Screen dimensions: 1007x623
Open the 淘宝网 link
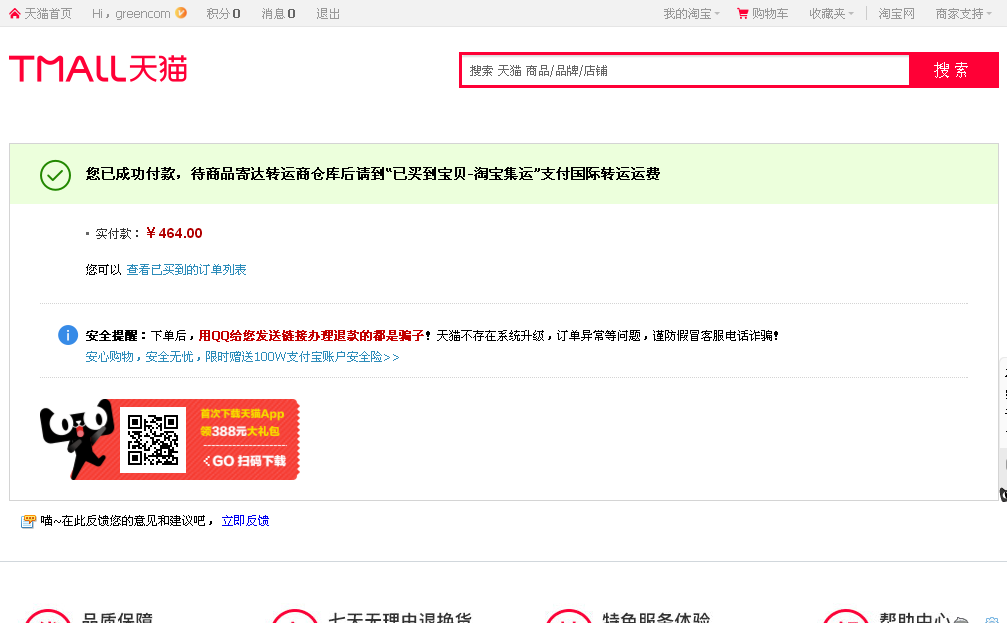(896, 13)
